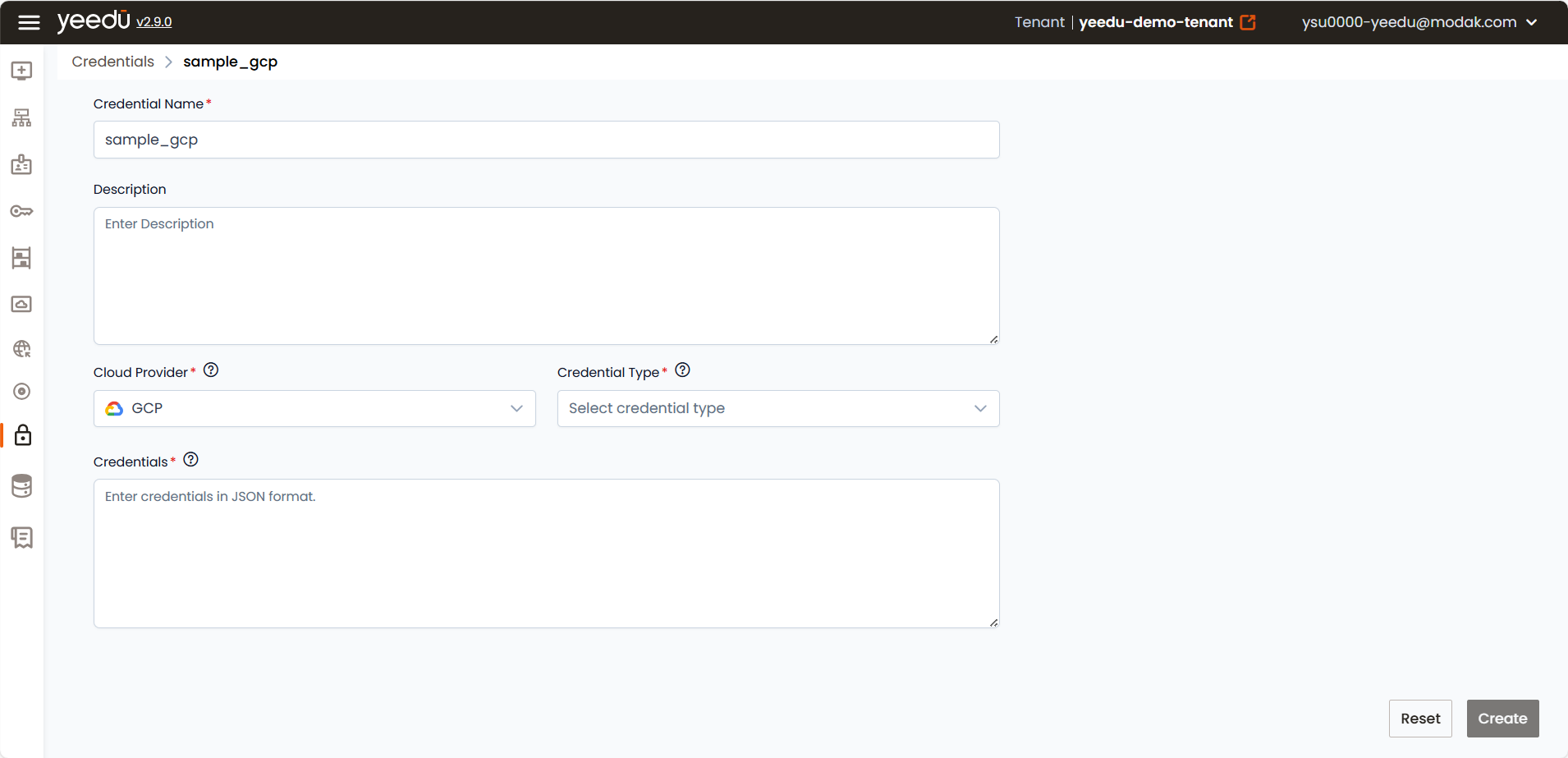Screen dimensions: 1568x758
Task: Go to the Credentials breadcrumb
Action: coord(113,62)
